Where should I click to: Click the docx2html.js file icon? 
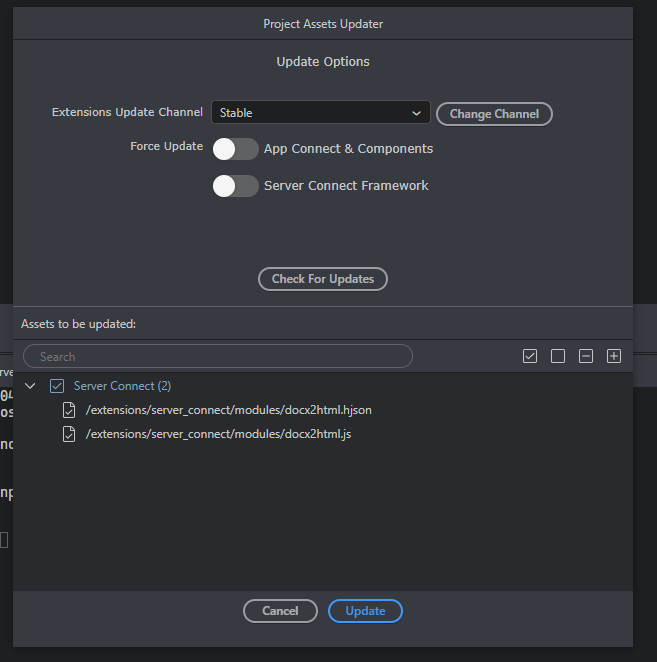(69, 434)
